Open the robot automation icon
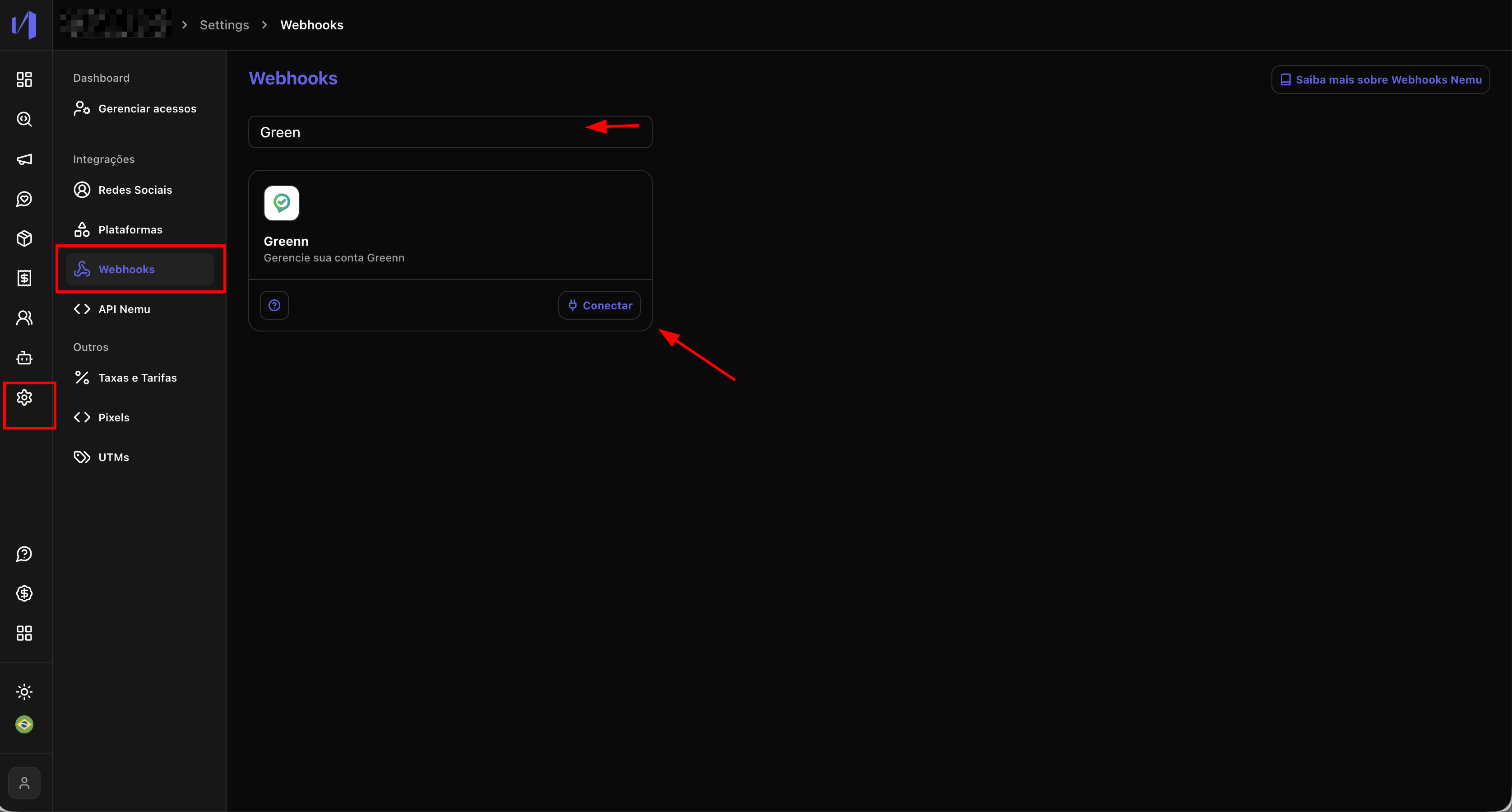1512x812 pixels. tap(24, 358)
